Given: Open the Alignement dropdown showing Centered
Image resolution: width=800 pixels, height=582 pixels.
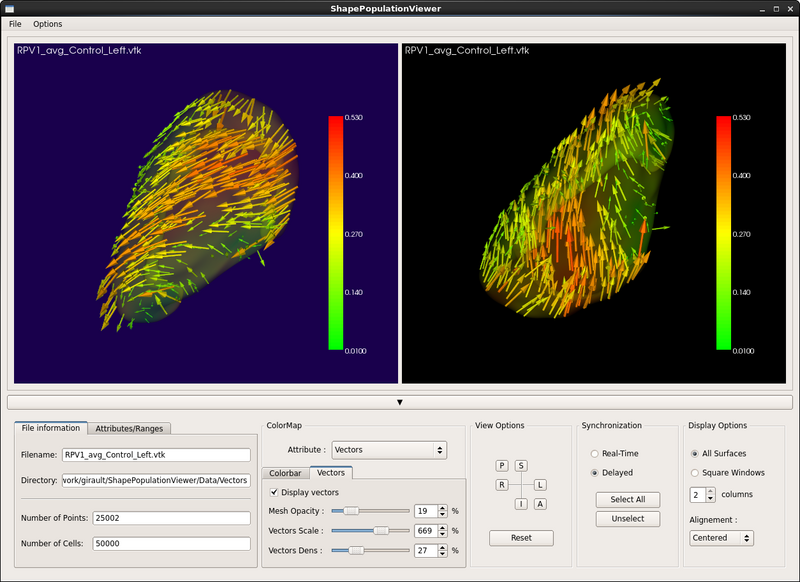Looking at the screenshot, I should 720,538.
